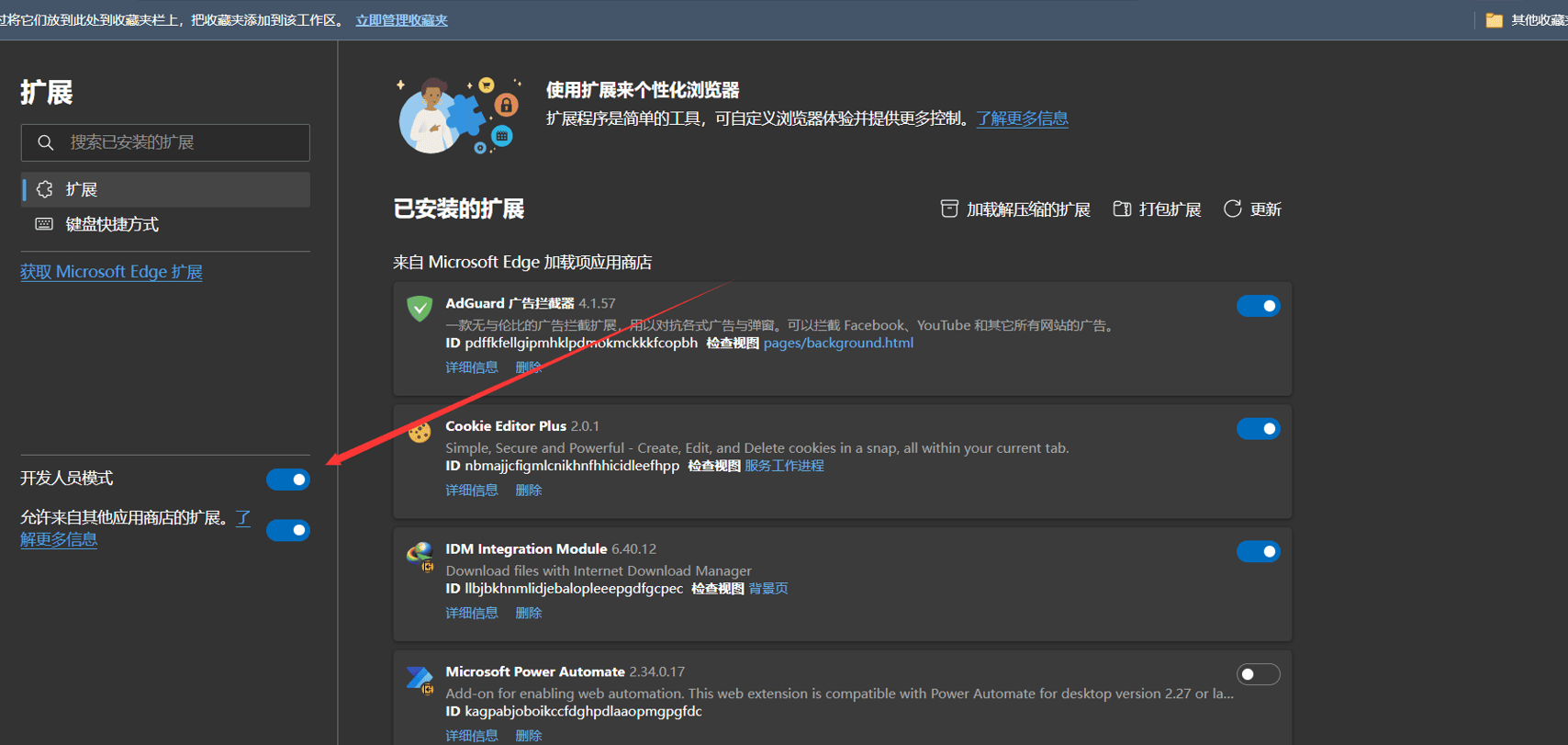Open 获取 Microsoft Edge 扩展 link

tap(111, 272)
